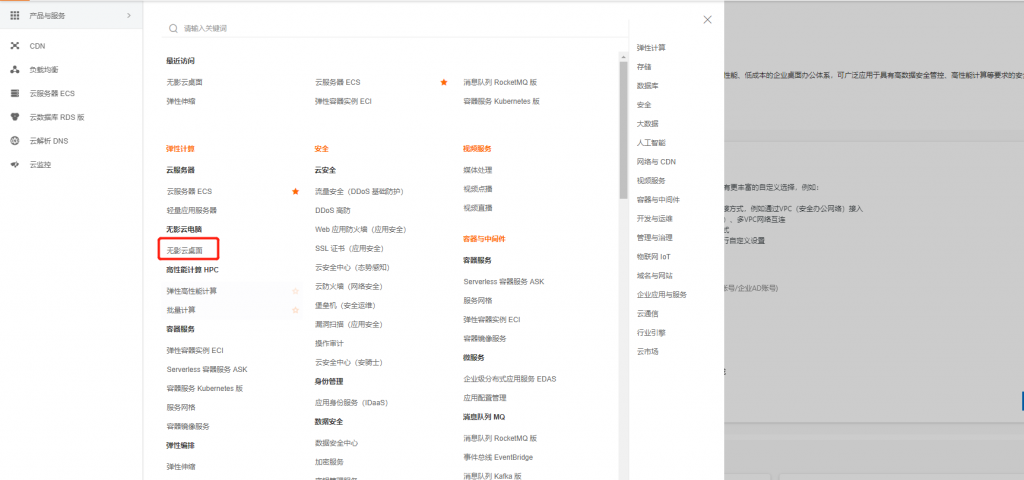The width and height of the screenshot is (1024, 480).
Task: Click the 云监控 sidebar icon
Action: [x=14, y=165]
